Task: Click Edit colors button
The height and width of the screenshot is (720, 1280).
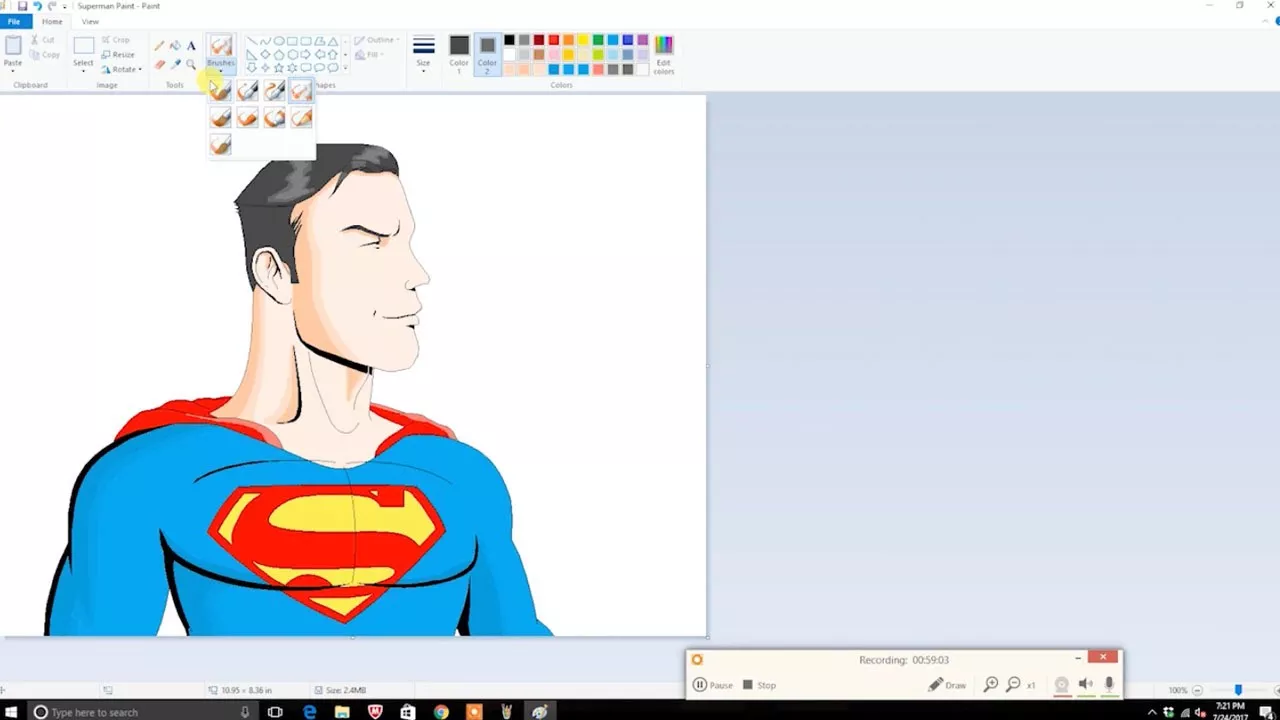Action: click(x=664, y=55)
